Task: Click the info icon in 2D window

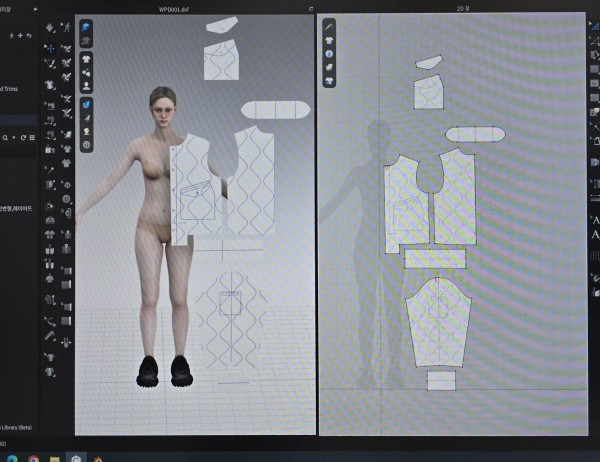Action: (329, 53)
